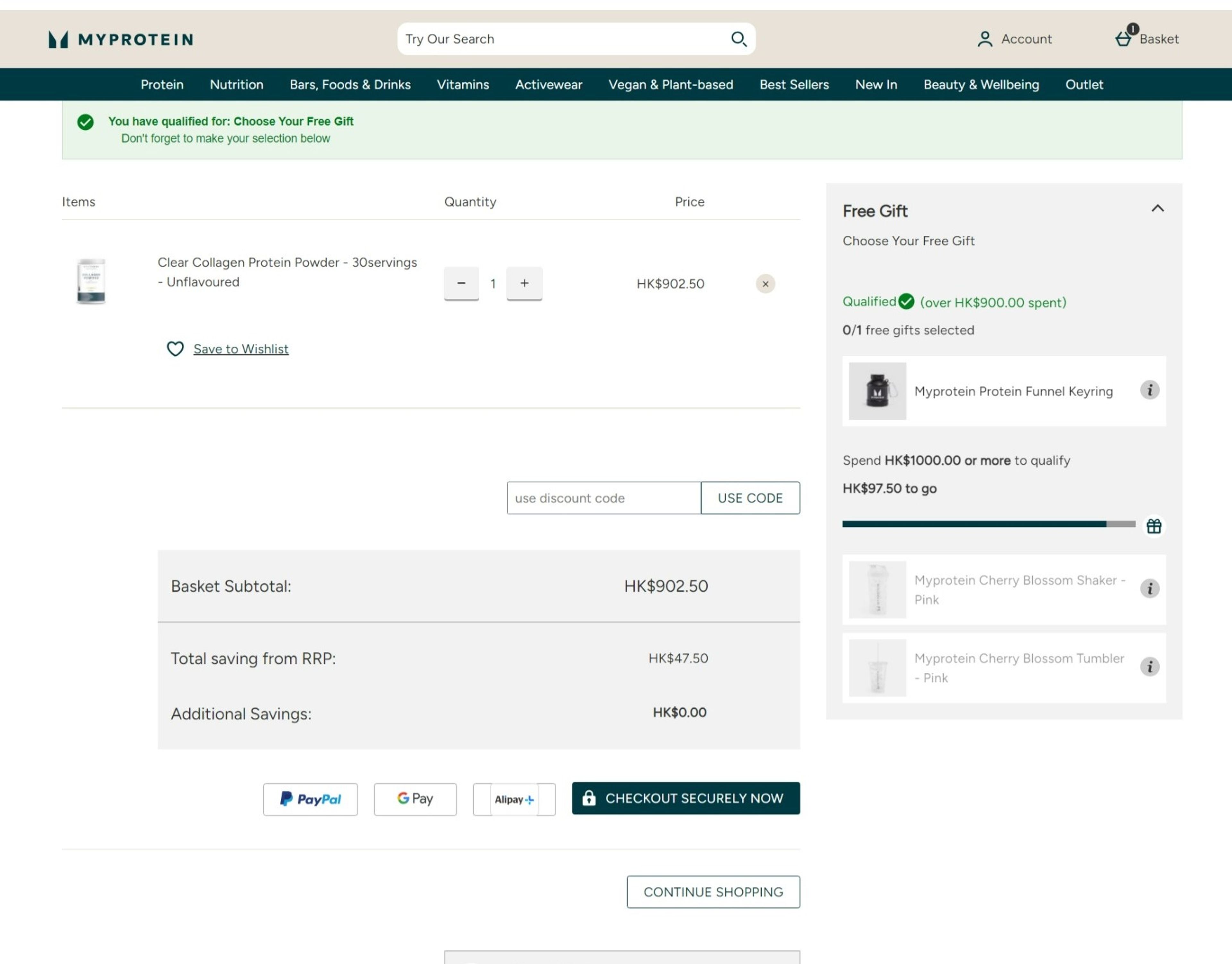Image resolution: width=1232 pixels, height=964 pixels.
Task: Click the heart wishlist icon
Action: (175, 349)
